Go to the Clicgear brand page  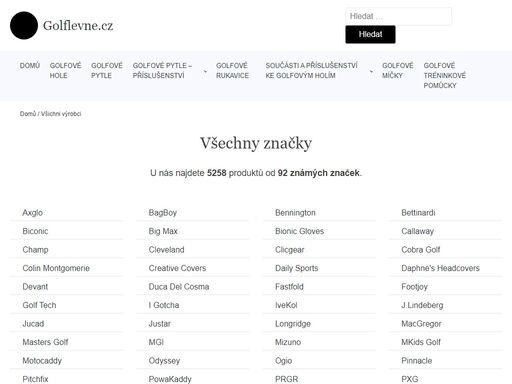click(x=289, y=250)
